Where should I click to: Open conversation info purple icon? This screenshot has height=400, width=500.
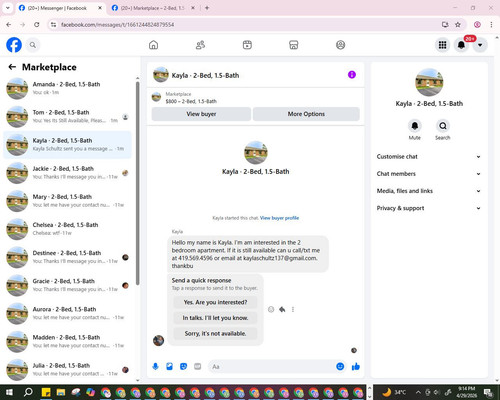[352, 75]
